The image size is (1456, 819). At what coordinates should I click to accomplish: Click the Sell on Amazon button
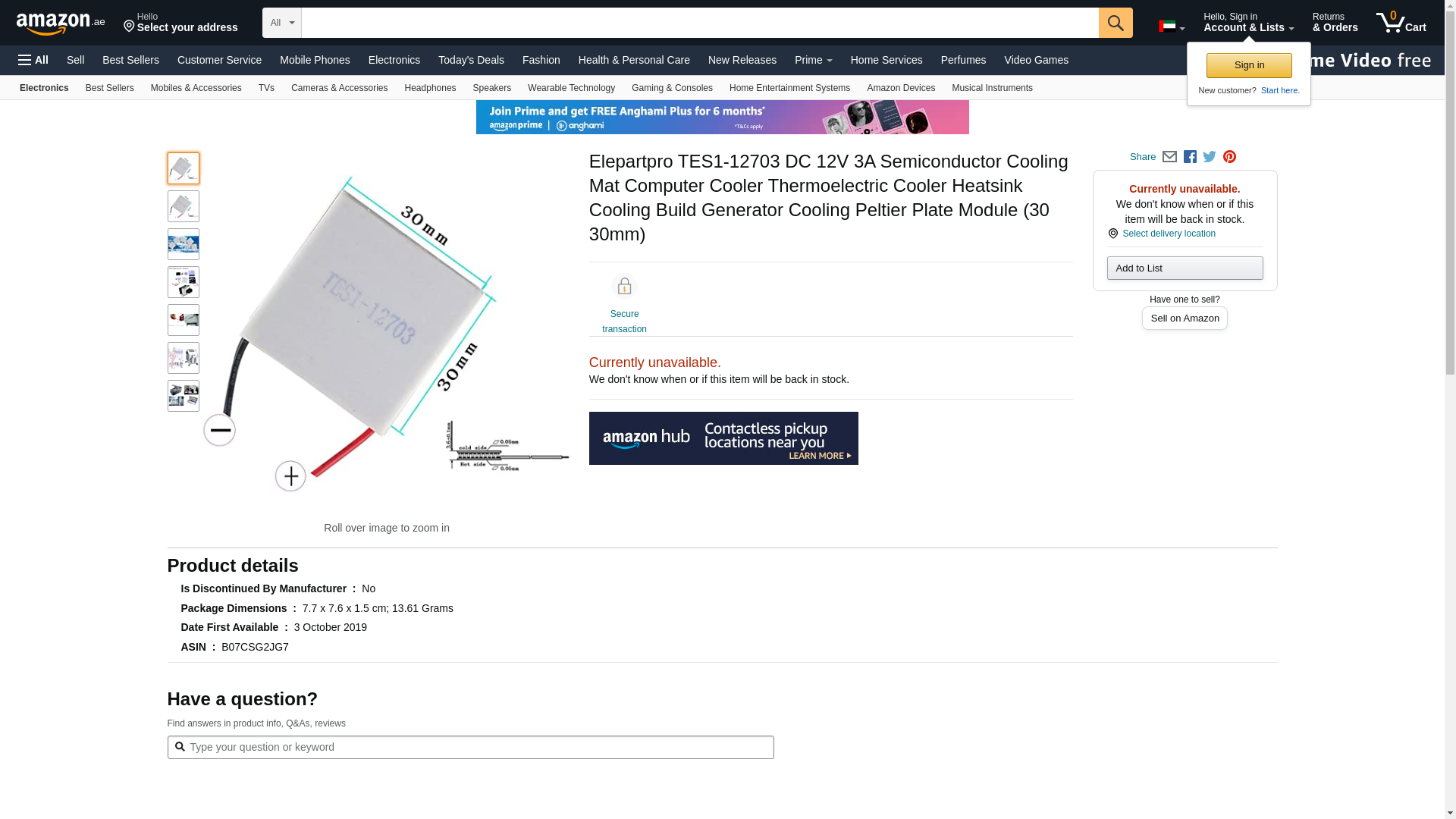coord(1185,318)
